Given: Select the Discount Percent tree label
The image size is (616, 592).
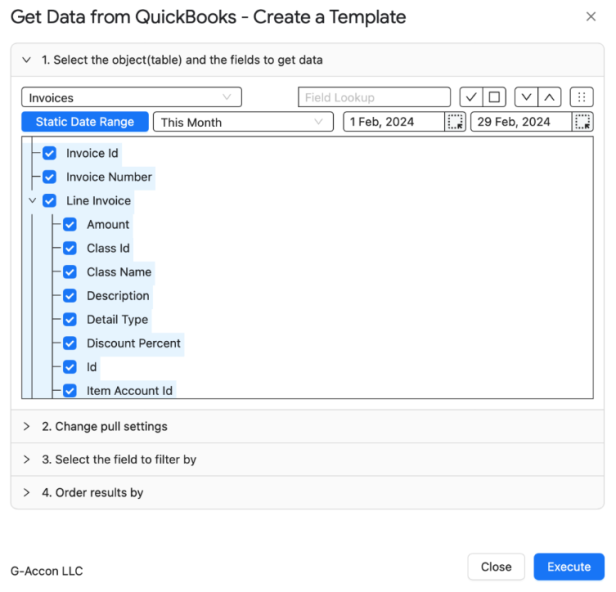Looking at the screenshot, I should click(x=134, y=343).
